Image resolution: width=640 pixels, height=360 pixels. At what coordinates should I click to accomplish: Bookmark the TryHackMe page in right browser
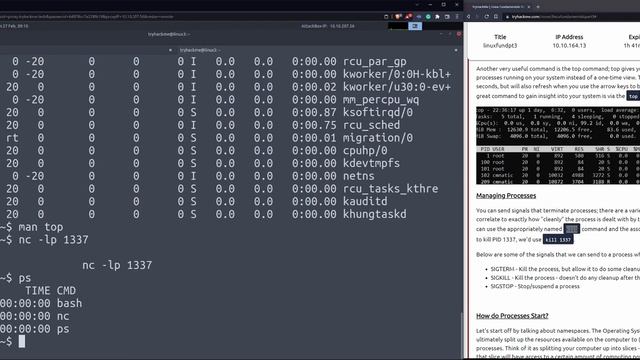[496, 17]
